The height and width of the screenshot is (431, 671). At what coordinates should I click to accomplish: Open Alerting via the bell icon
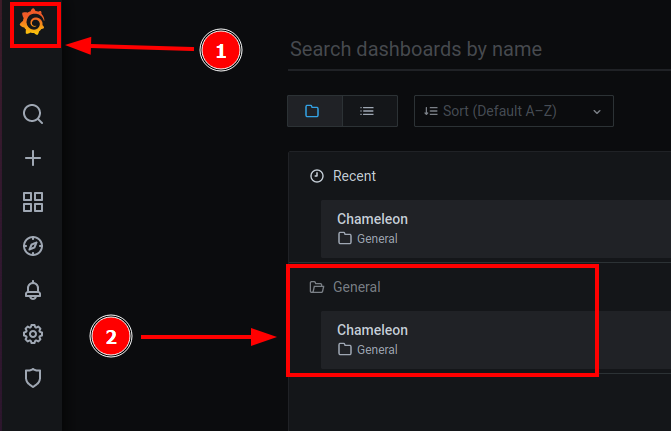pos(33,290)
